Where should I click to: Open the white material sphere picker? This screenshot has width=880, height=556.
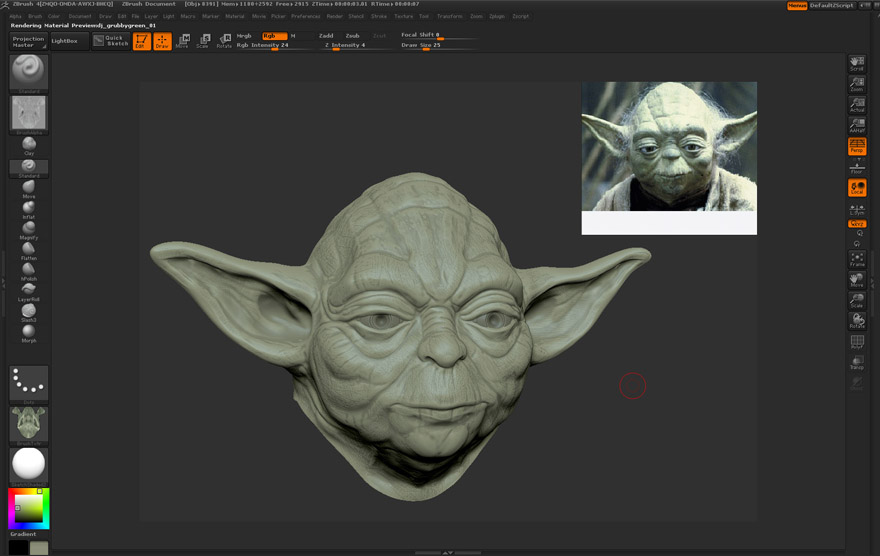pos(29,466)
